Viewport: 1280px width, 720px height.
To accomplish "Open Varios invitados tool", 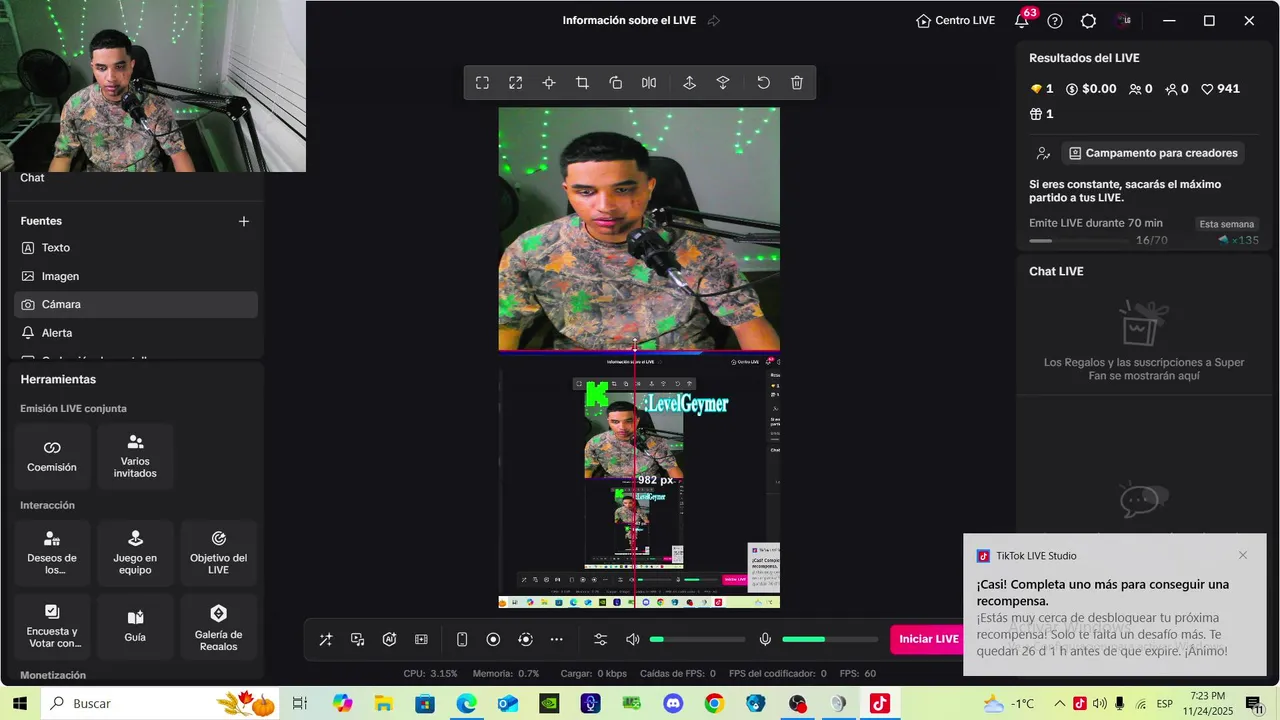I will 135,456.
